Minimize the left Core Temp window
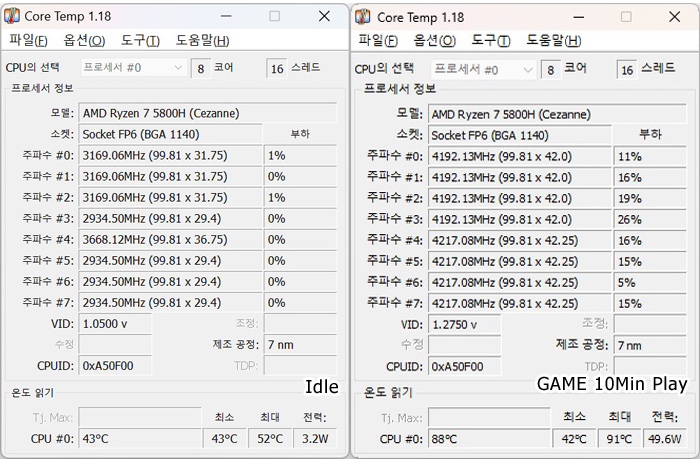 point(229,16)
